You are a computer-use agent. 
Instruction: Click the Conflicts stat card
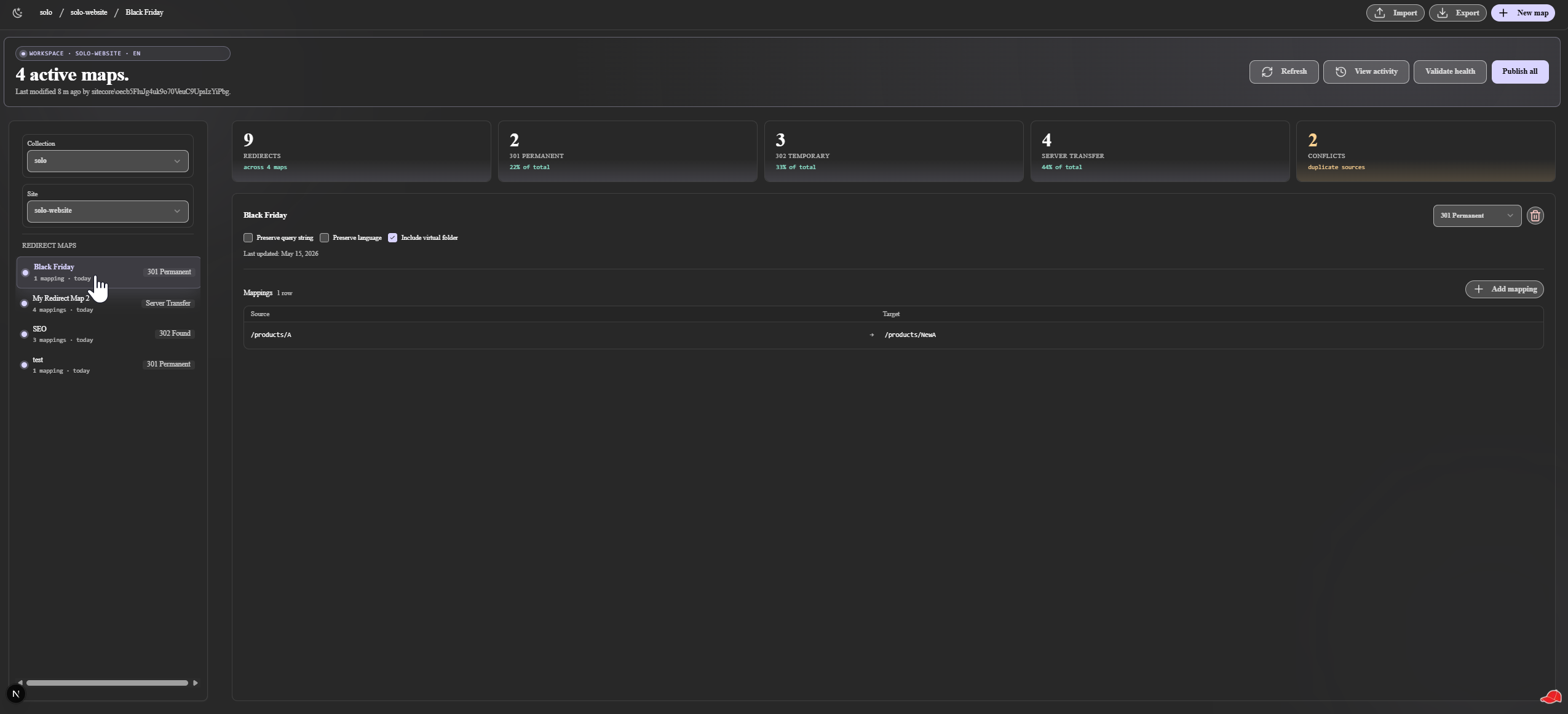(x=1426, y=151)
